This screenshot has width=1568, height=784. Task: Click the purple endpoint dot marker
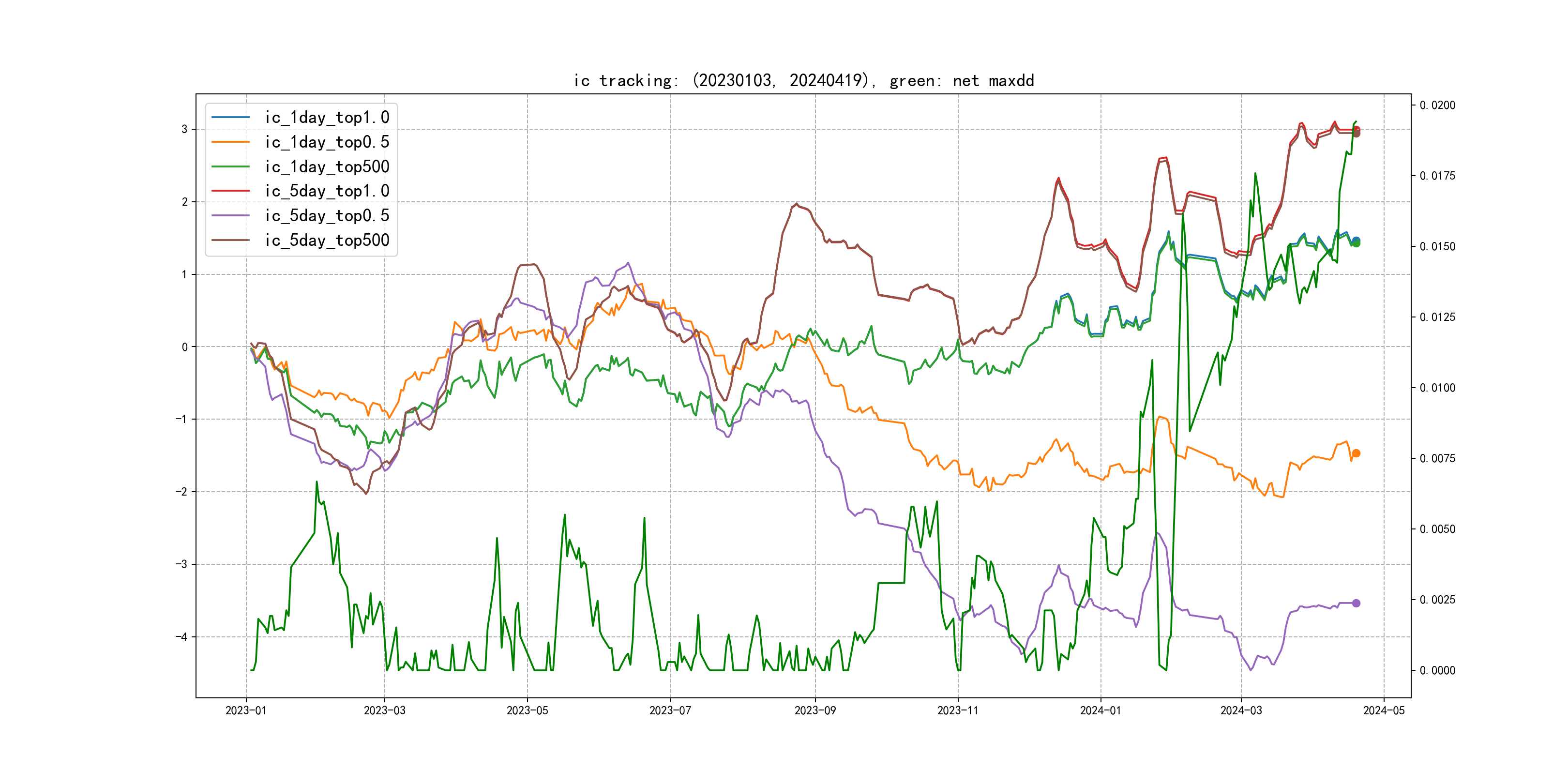1356,603
